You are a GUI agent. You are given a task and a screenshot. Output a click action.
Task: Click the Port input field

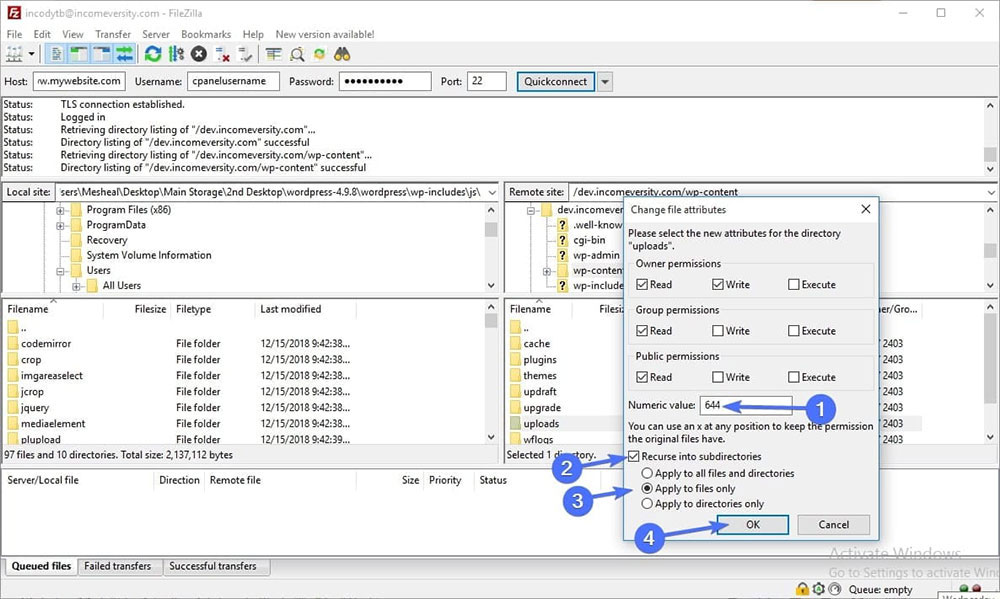click(487, 82)
